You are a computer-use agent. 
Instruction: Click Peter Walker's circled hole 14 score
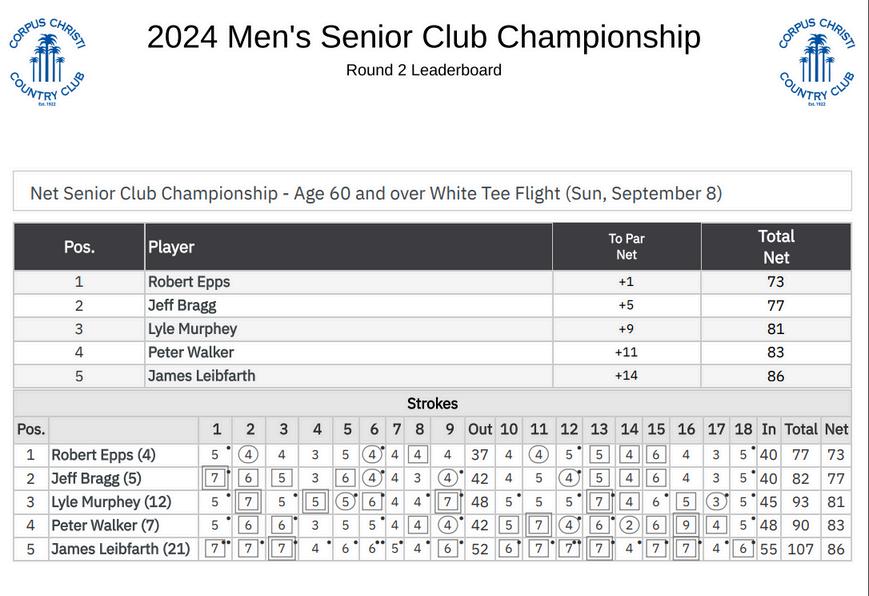click(628, 525)
